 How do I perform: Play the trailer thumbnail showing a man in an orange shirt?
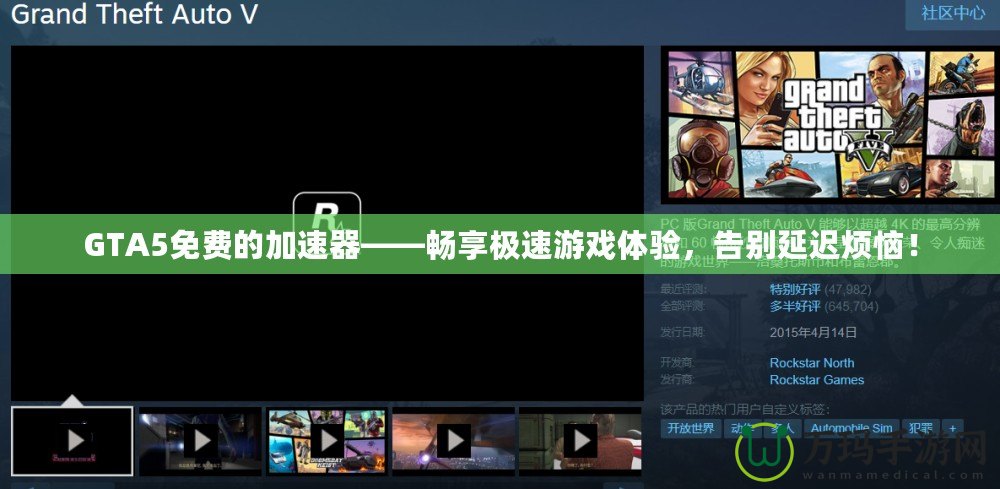[x=580, y=441]
